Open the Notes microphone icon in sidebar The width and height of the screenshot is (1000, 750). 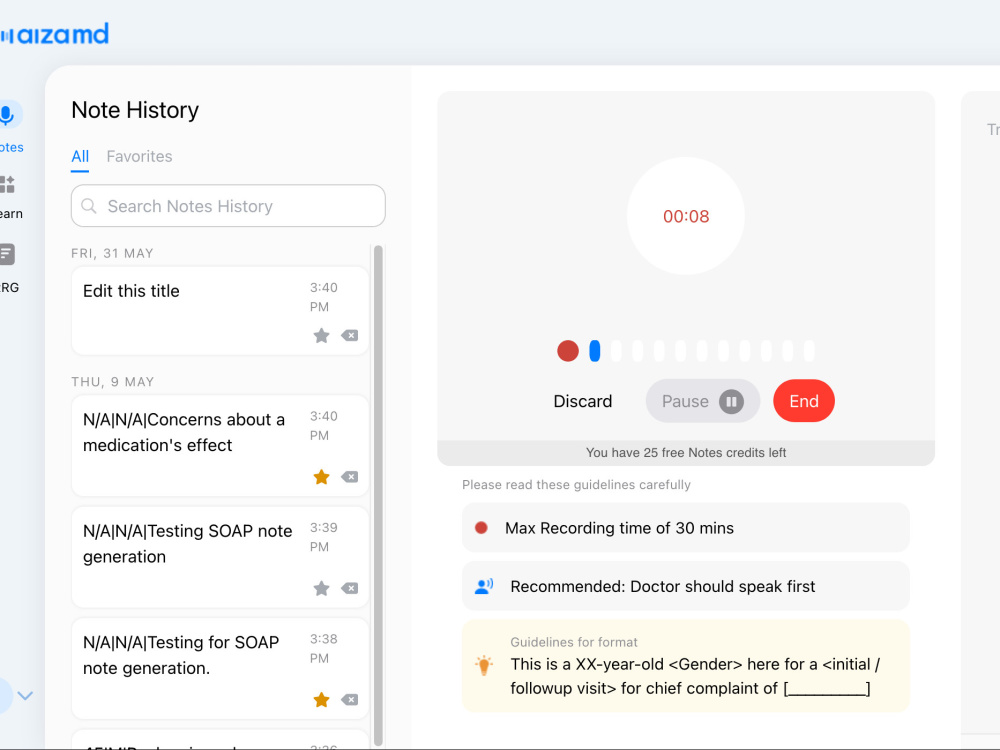coord(8,115)
